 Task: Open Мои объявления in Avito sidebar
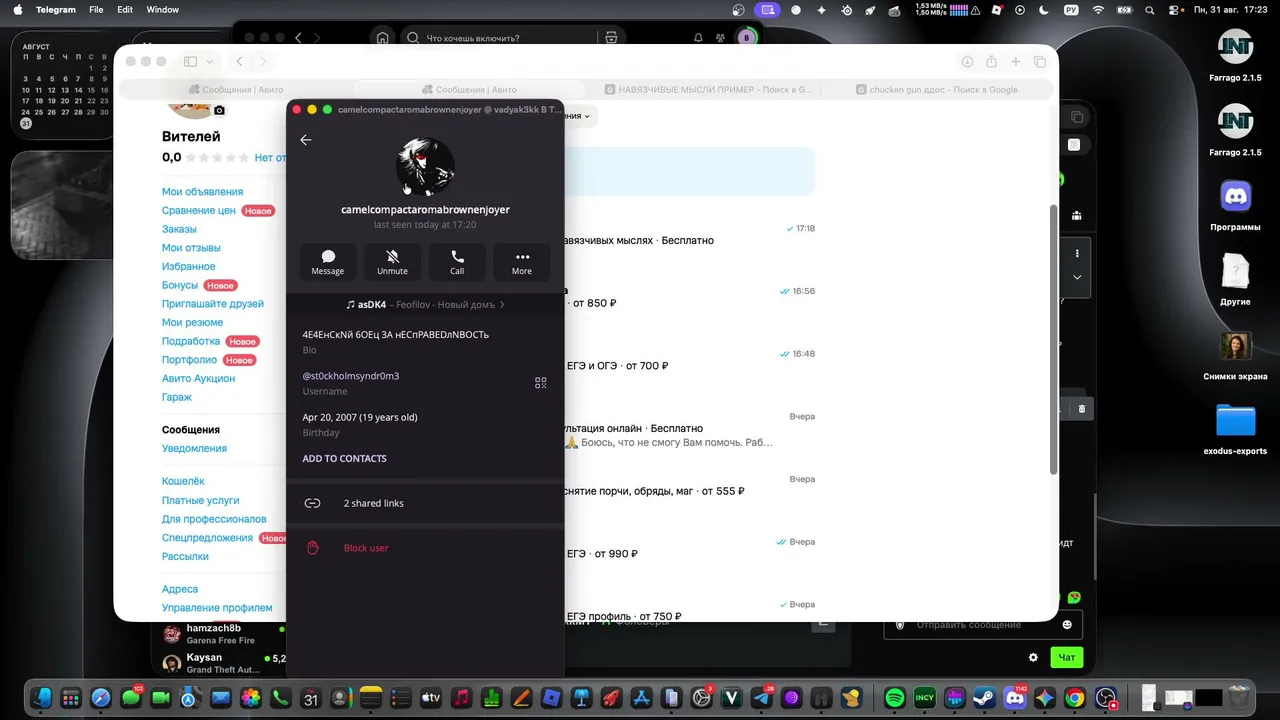coord(202,192)
